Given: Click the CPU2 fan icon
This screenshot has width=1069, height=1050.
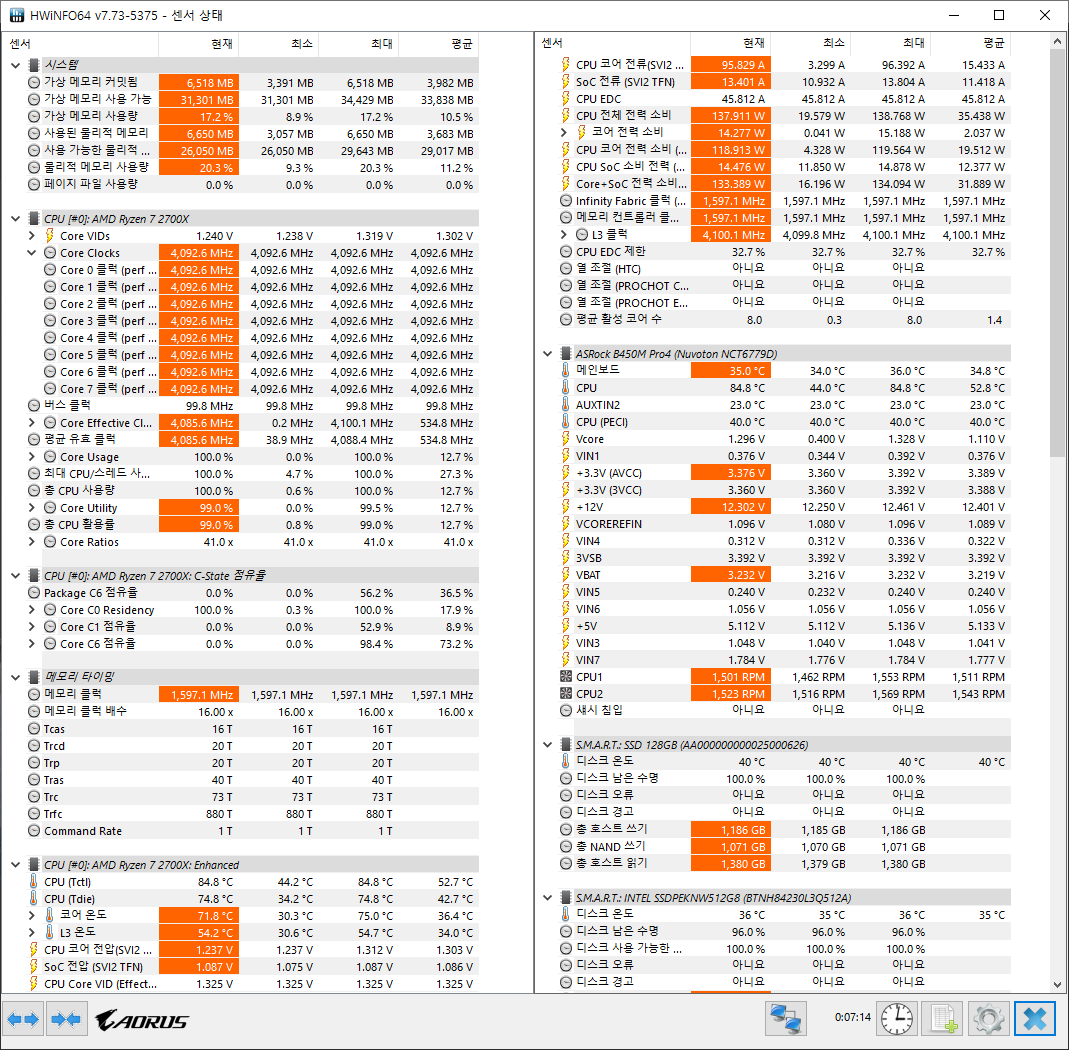Looking at the screenshot, I should click(x=565, y=694).
